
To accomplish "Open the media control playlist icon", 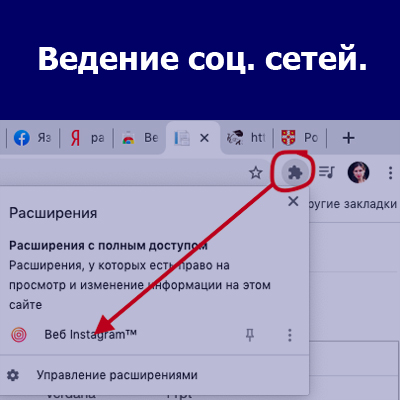I will pos(327,172).
